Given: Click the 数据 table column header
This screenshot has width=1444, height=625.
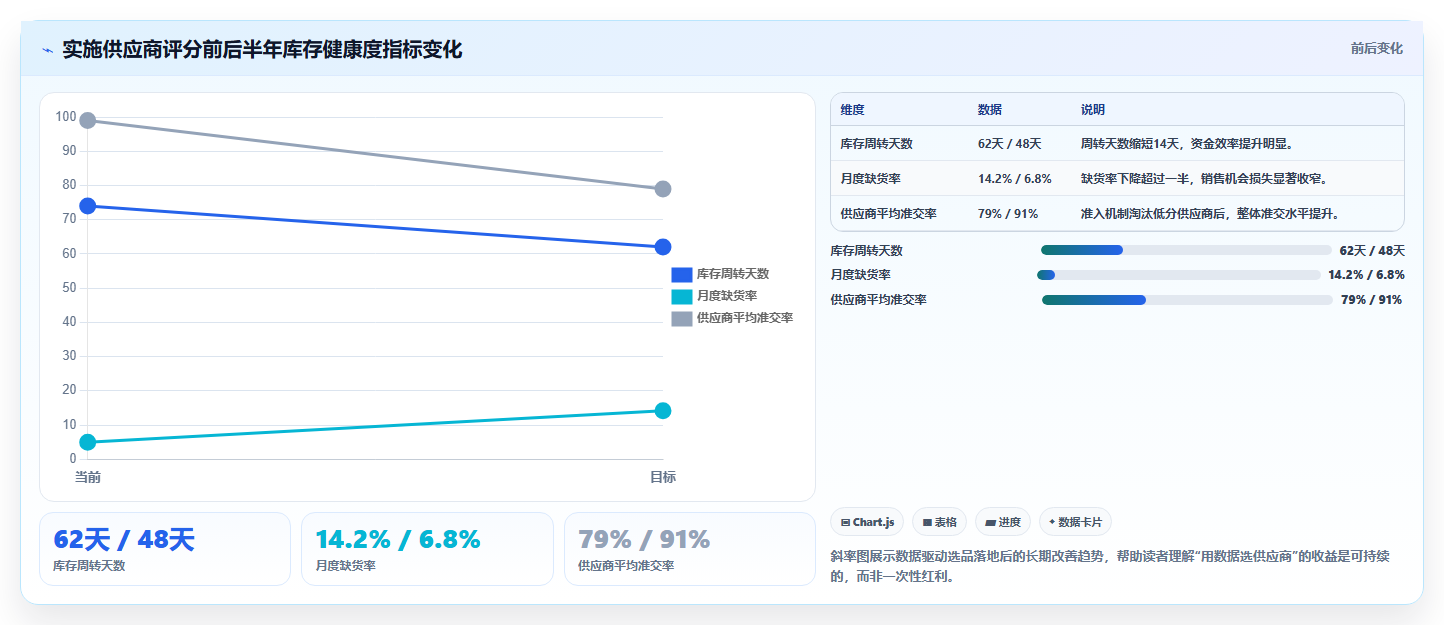Looking at the screenshot, I should tap(990, 110).
